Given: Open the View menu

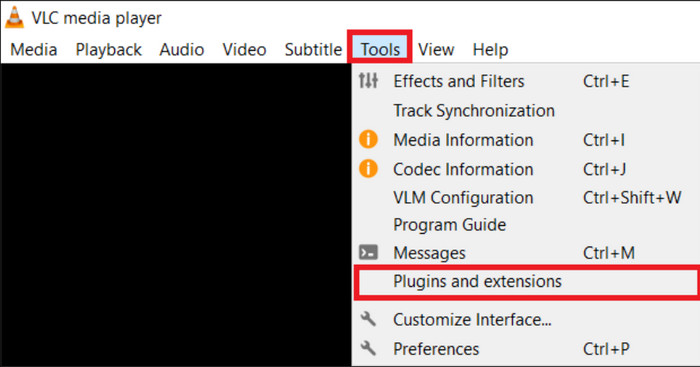Looking at the screenshot, I should (436, 50).
